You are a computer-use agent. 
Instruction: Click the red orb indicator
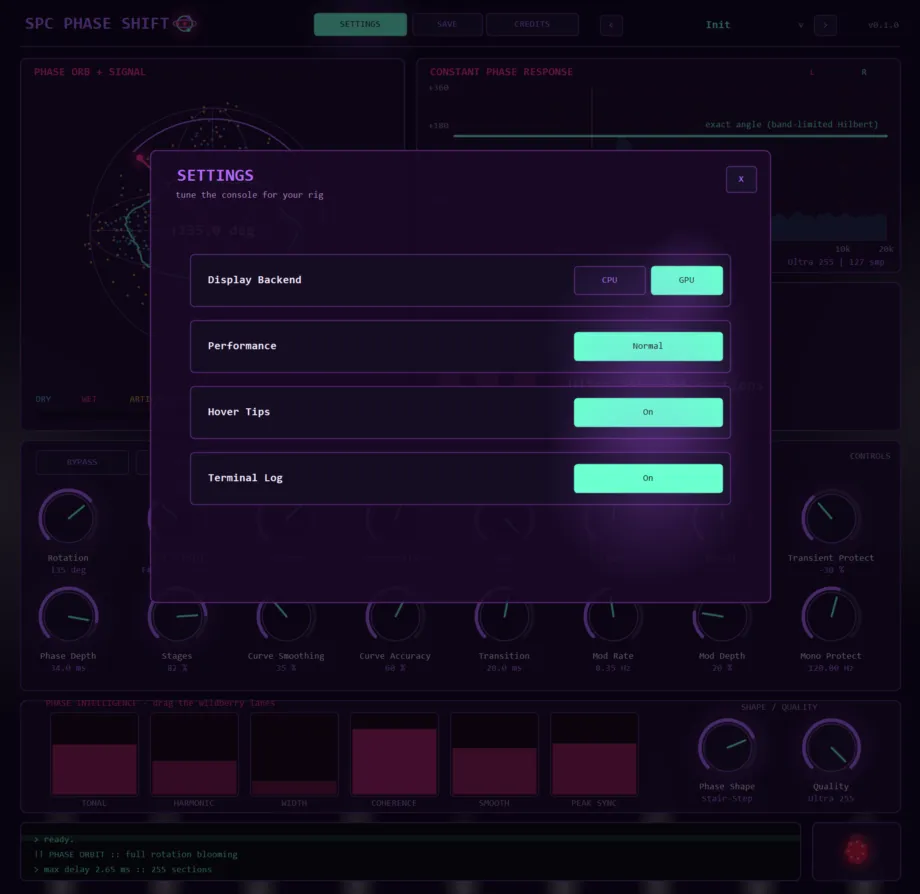[x=856, y=851]
